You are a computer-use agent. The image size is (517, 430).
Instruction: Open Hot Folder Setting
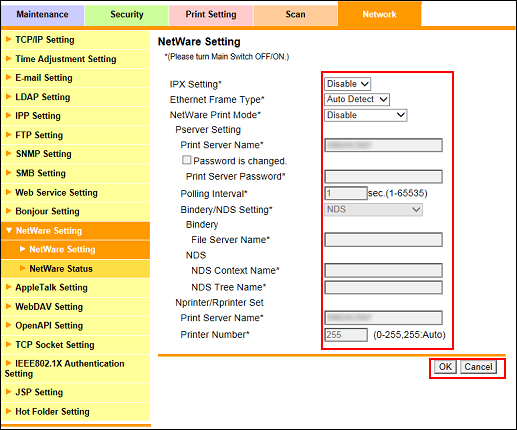click(75, 412)
